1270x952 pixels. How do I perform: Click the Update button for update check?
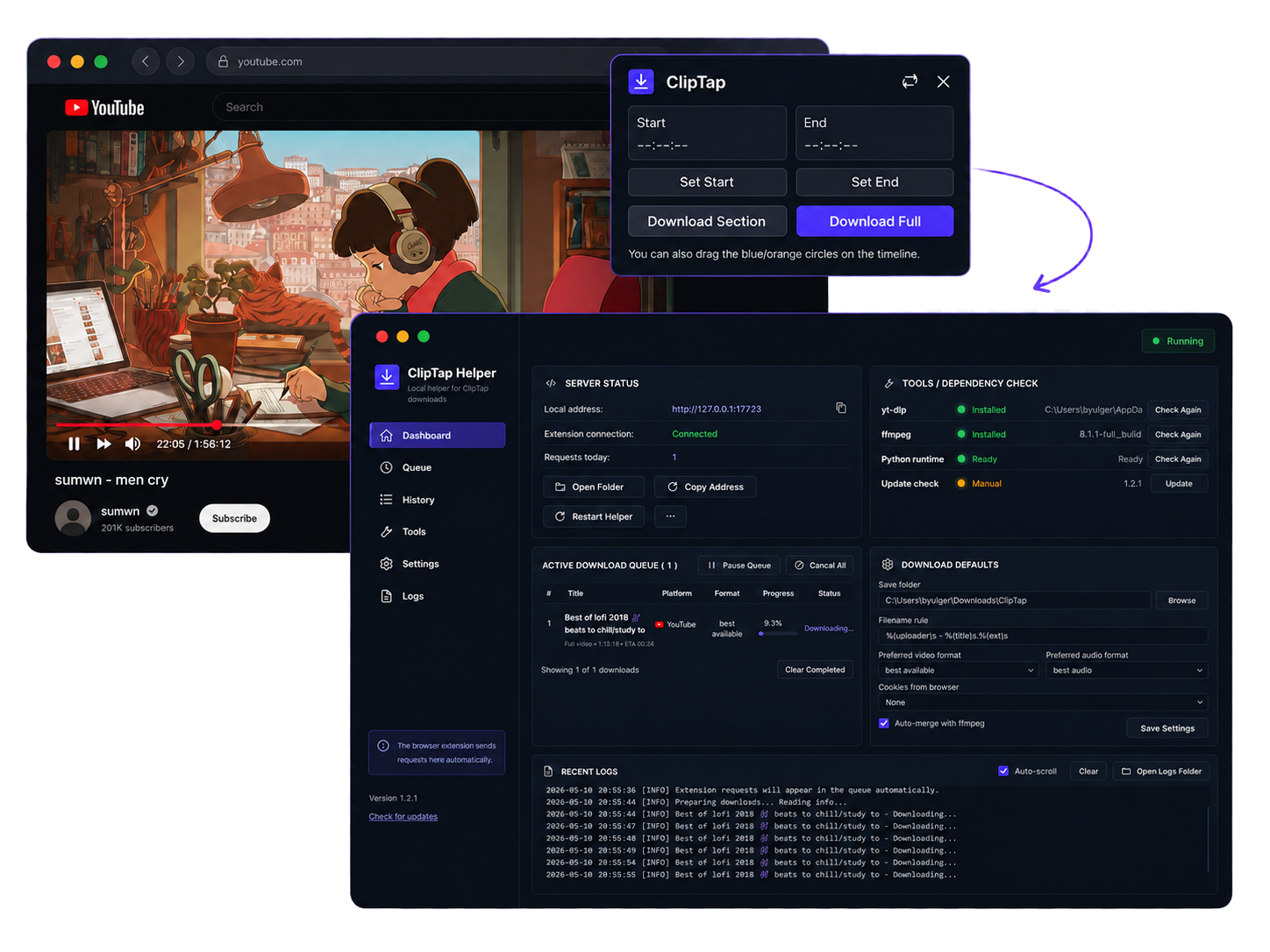click(x=1178, y=483)
